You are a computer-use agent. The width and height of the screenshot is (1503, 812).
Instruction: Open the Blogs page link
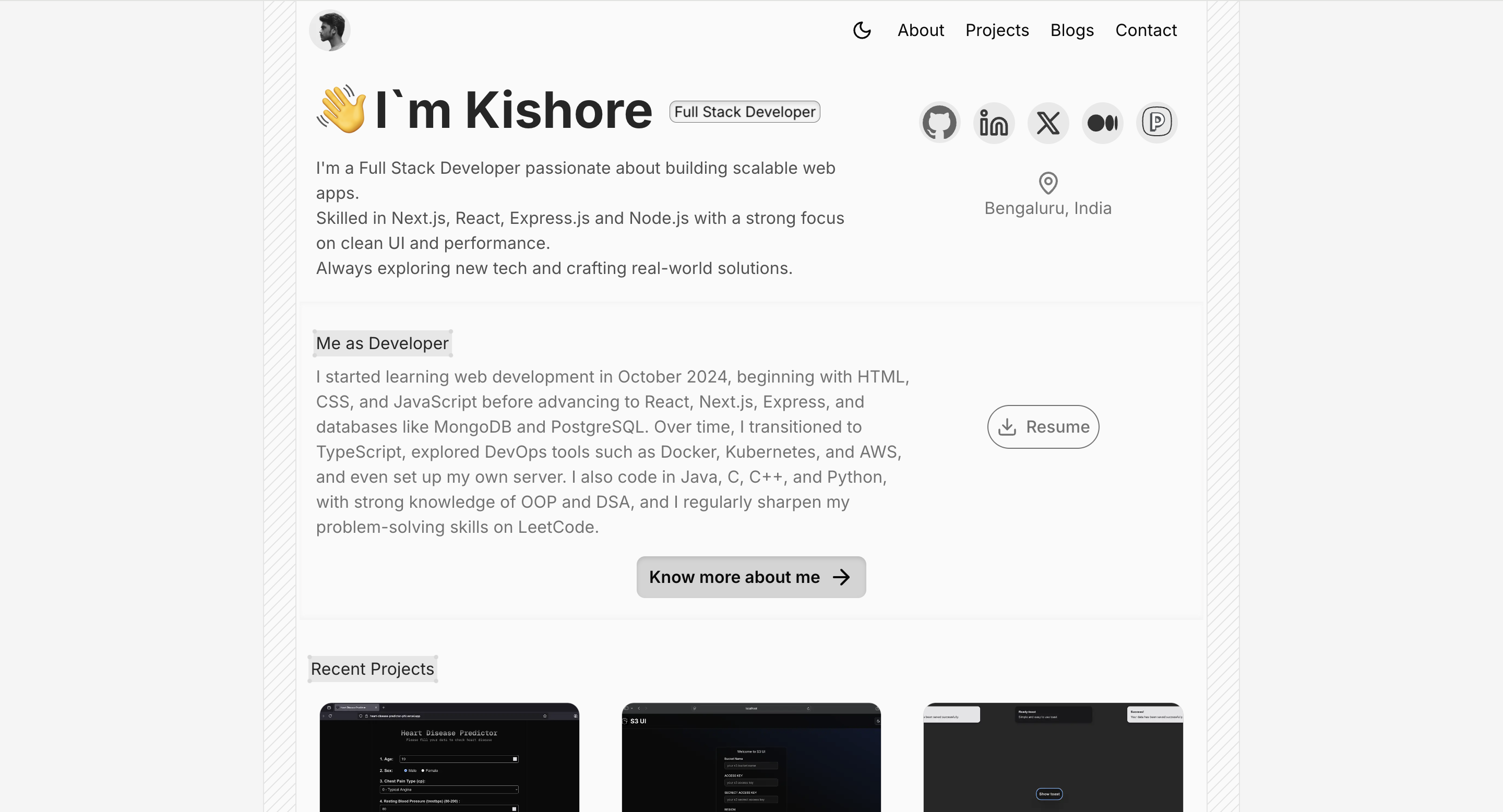(1072, 30)
